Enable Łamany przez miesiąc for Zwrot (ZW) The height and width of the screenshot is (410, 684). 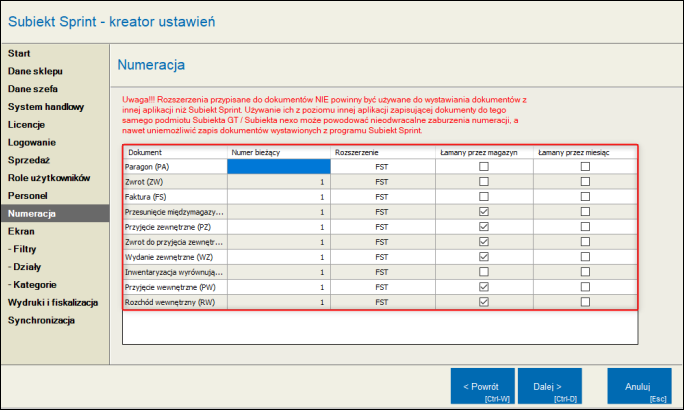(x=585, y=181)
